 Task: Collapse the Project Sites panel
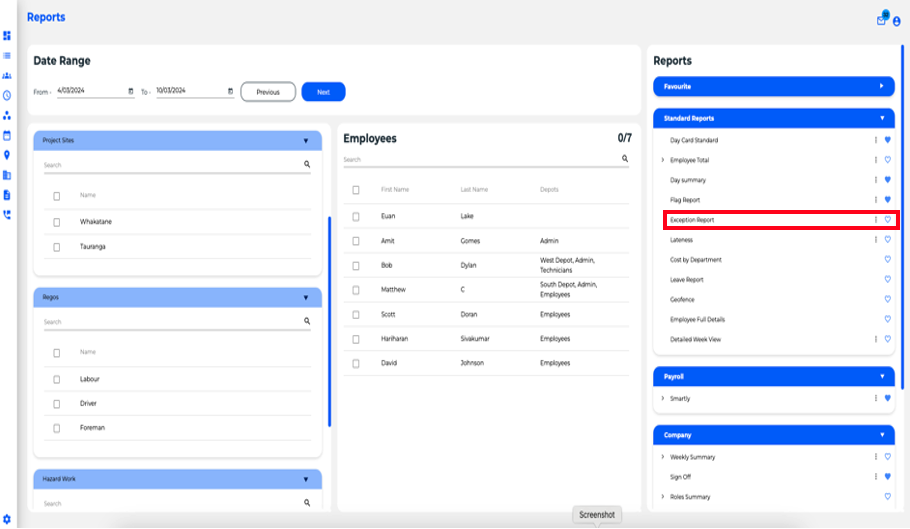pos(306,141)
